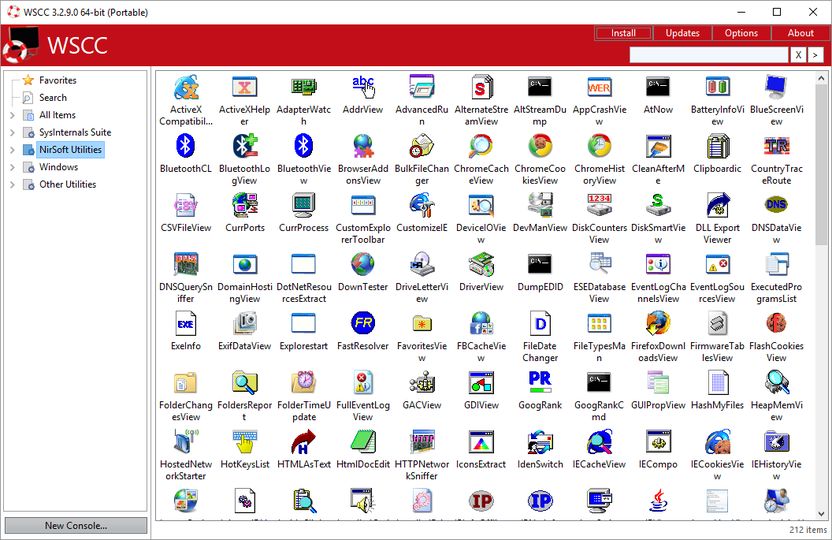The image size is (832, 540).
Task: Open the FlashCookiesView icon
Action: tap(776, 323)
